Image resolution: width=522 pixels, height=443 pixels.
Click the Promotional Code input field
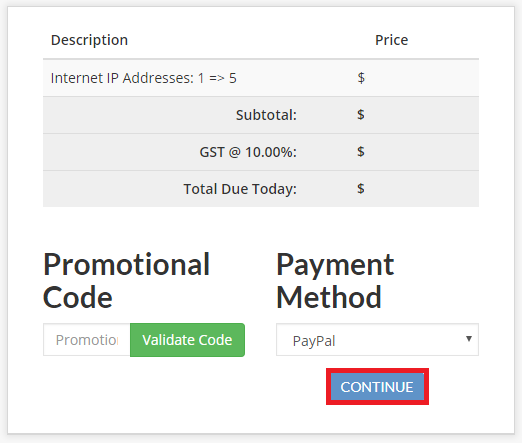(x=87, y=340)
